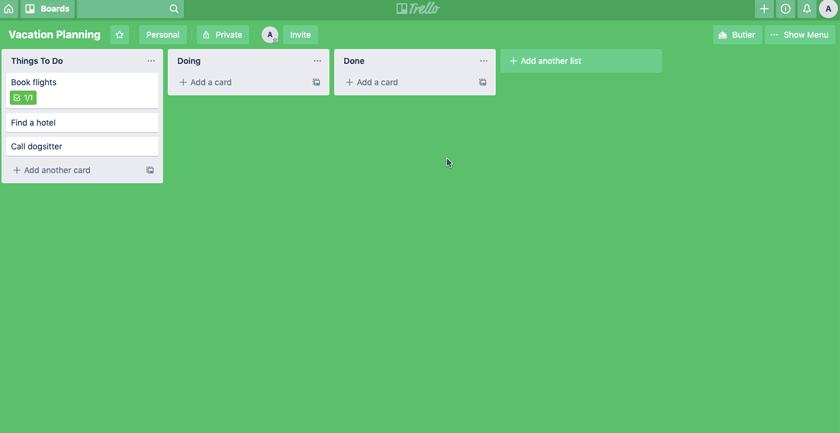
Task: Open the notifications bell
Action: [807, 9]
